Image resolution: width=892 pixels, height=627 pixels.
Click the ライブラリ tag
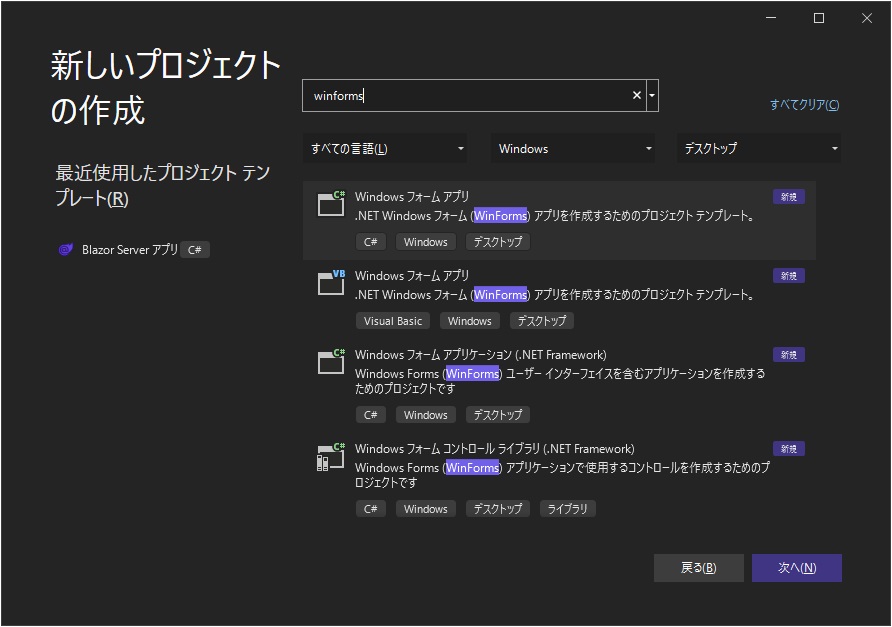(567, 509)
